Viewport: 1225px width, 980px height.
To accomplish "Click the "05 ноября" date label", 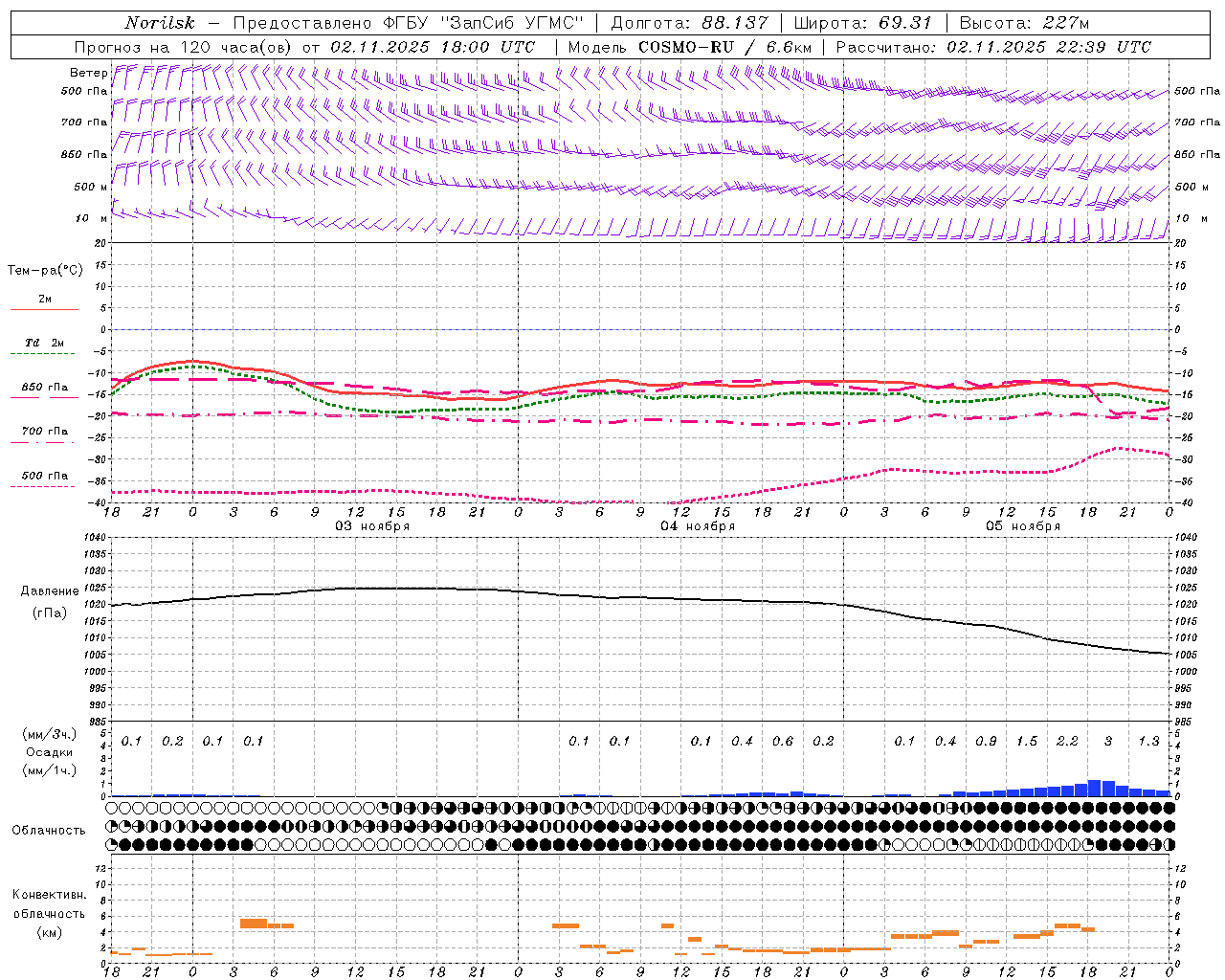I will coord(1023,526).
